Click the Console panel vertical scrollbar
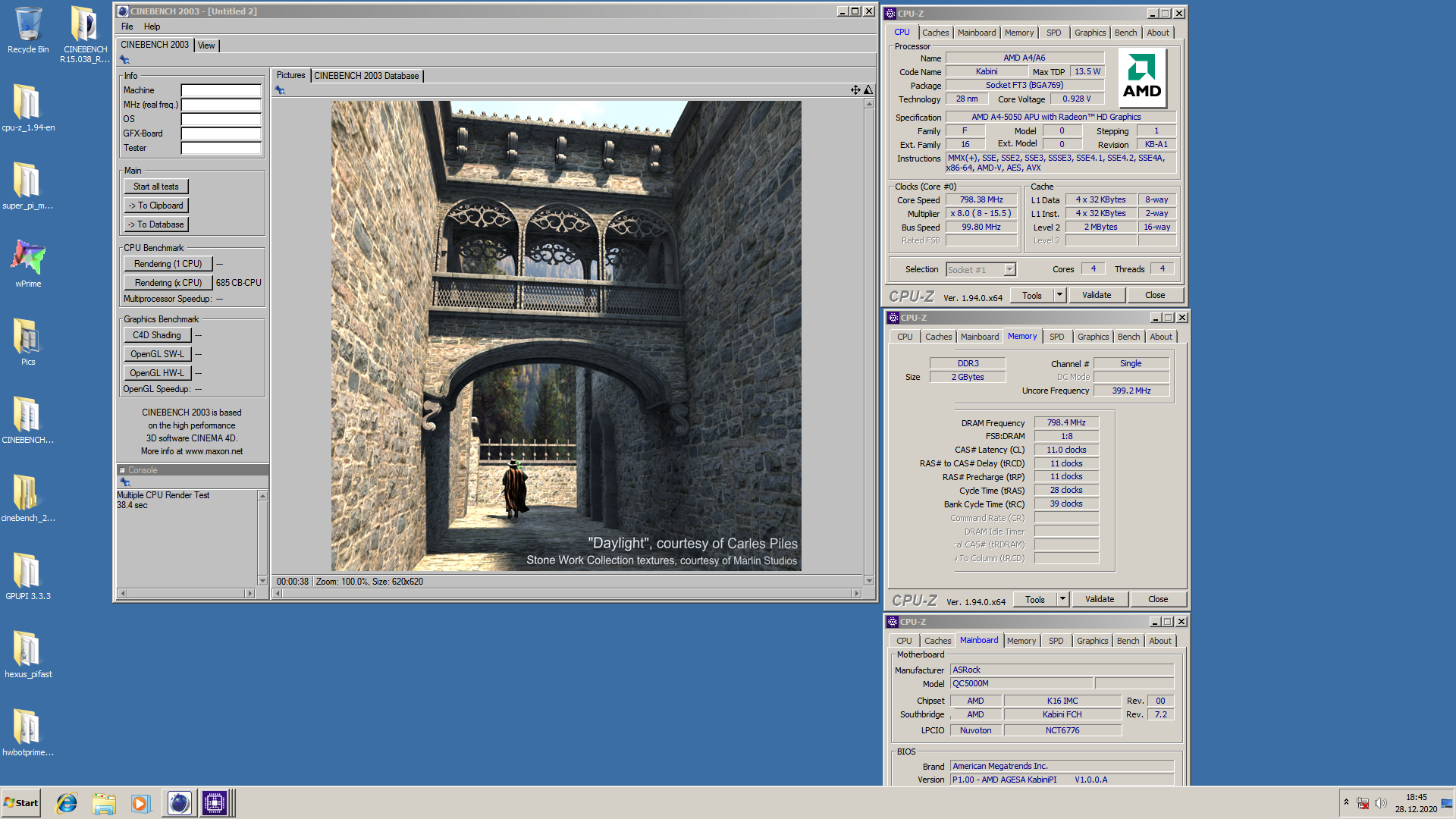The width and height of the screenshot is (1456, 819). pyautogui.click(x=263, y=538)
